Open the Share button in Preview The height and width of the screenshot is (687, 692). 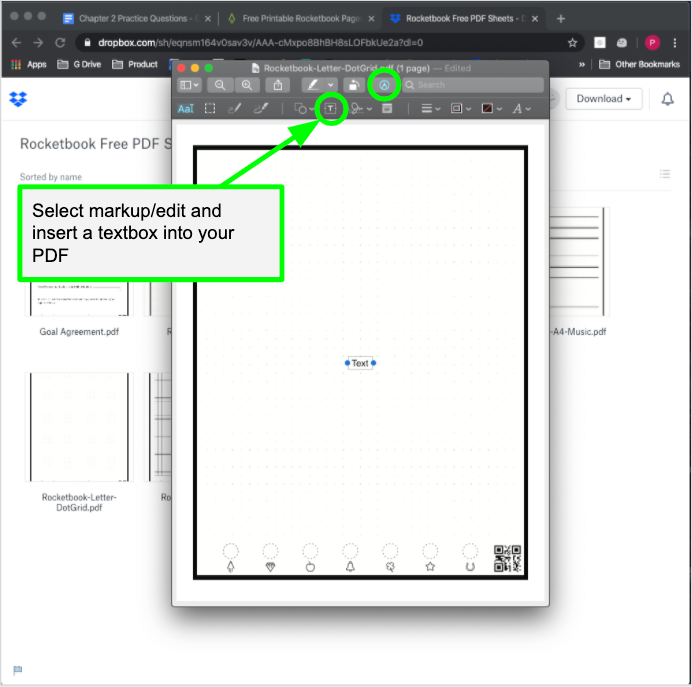278,85
